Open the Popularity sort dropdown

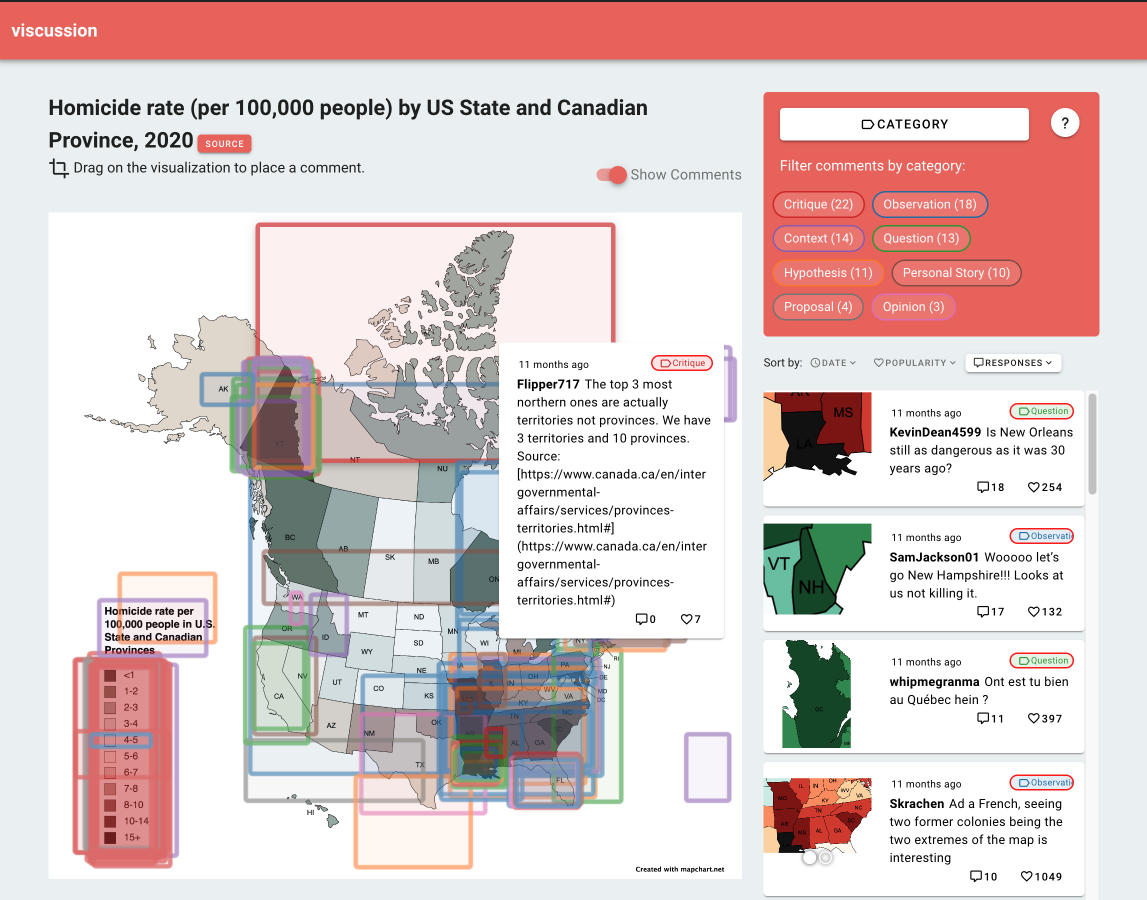pos(914,363)
